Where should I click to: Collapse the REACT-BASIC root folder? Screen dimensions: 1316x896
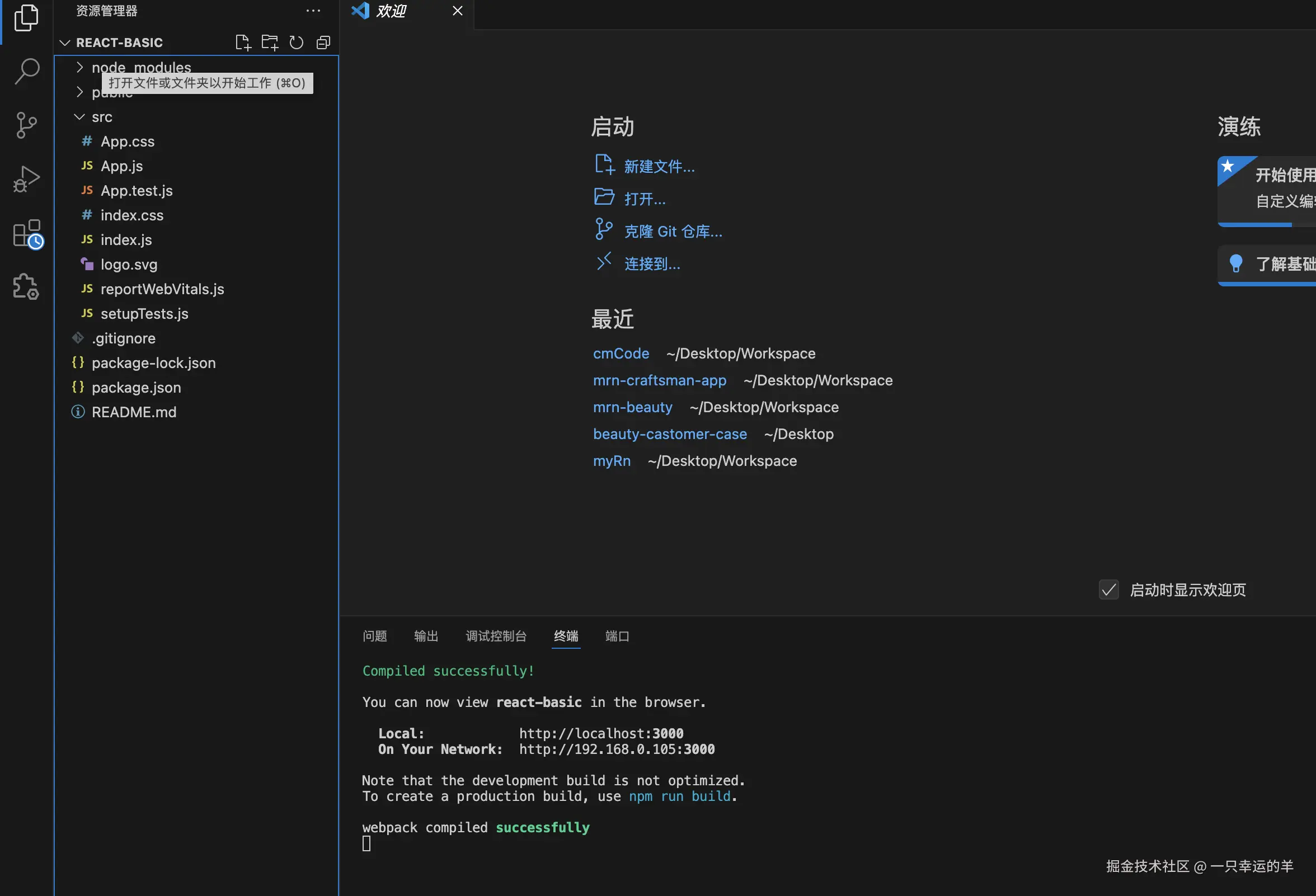(65, 43)
